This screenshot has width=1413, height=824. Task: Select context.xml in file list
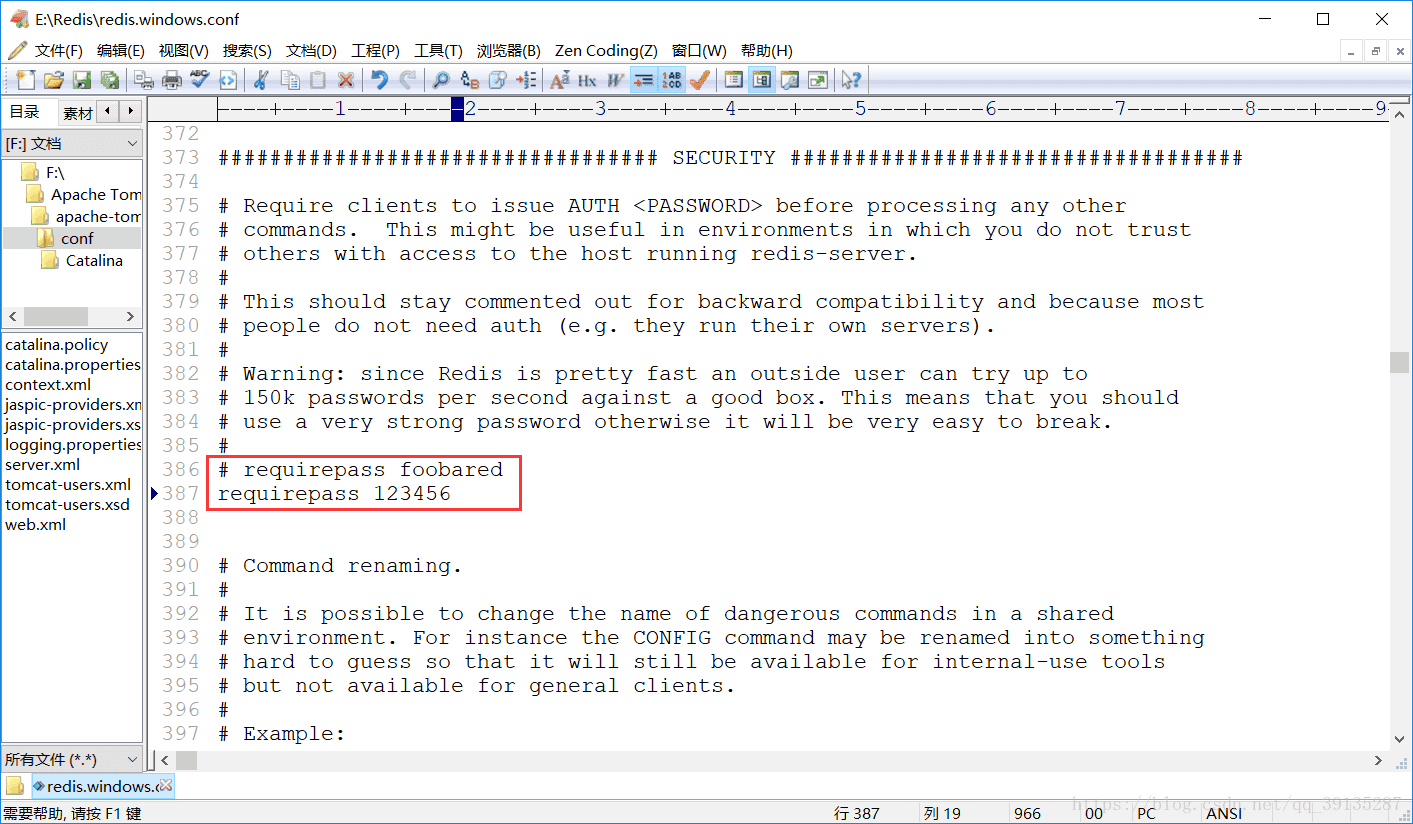tap(48, 384)
